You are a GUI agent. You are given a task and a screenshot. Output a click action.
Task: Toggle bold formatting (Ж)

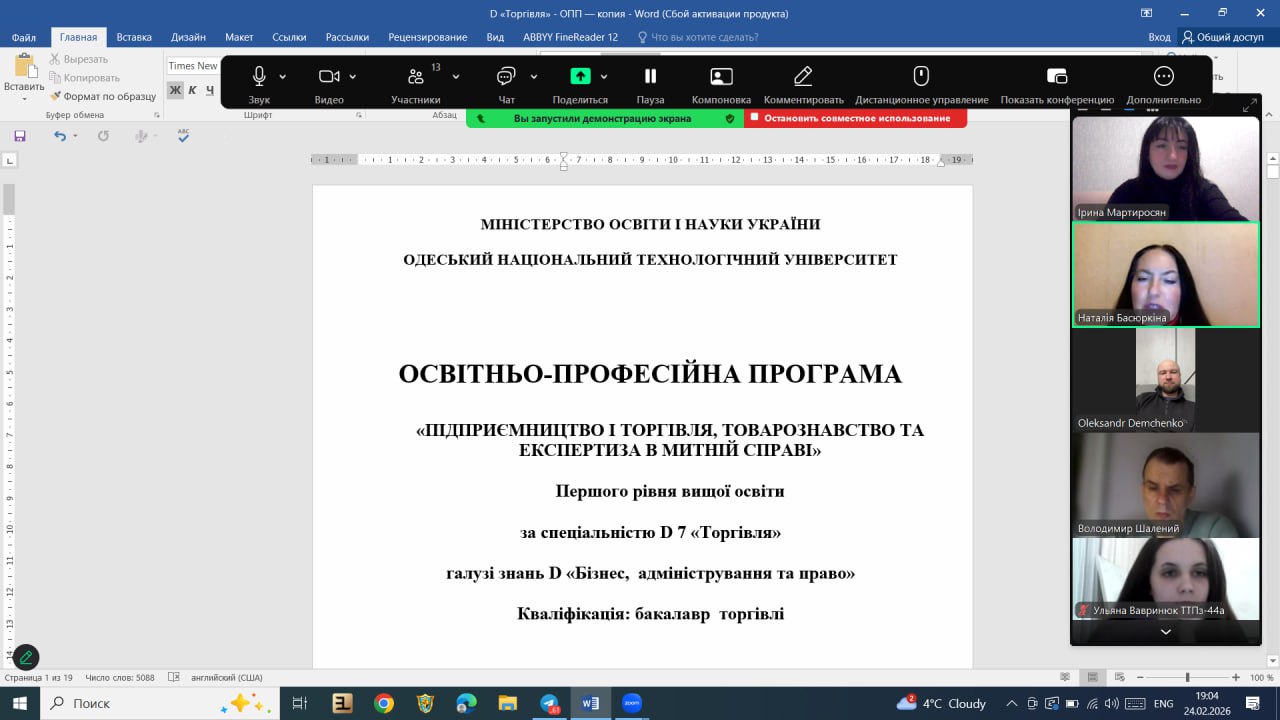click(175, 90)
